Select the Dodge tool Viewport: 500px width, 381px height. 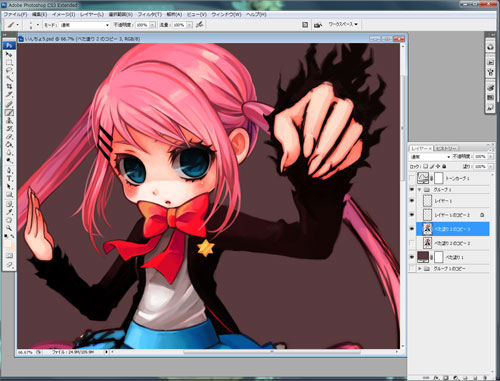(9, 161)
